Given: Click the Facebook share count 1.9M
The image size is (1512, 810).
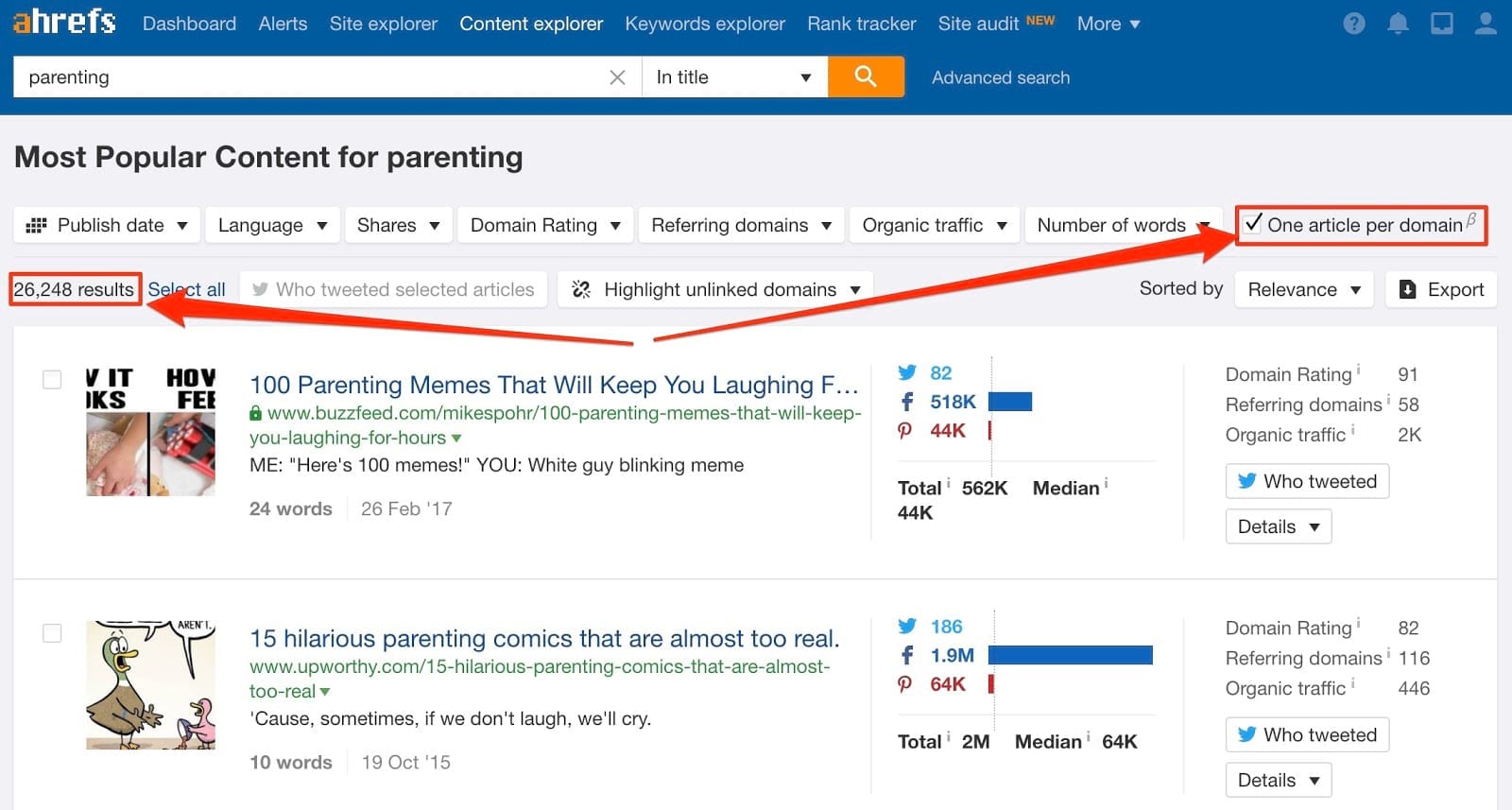Looking at the screenshot, I should (x=952, y=655).
